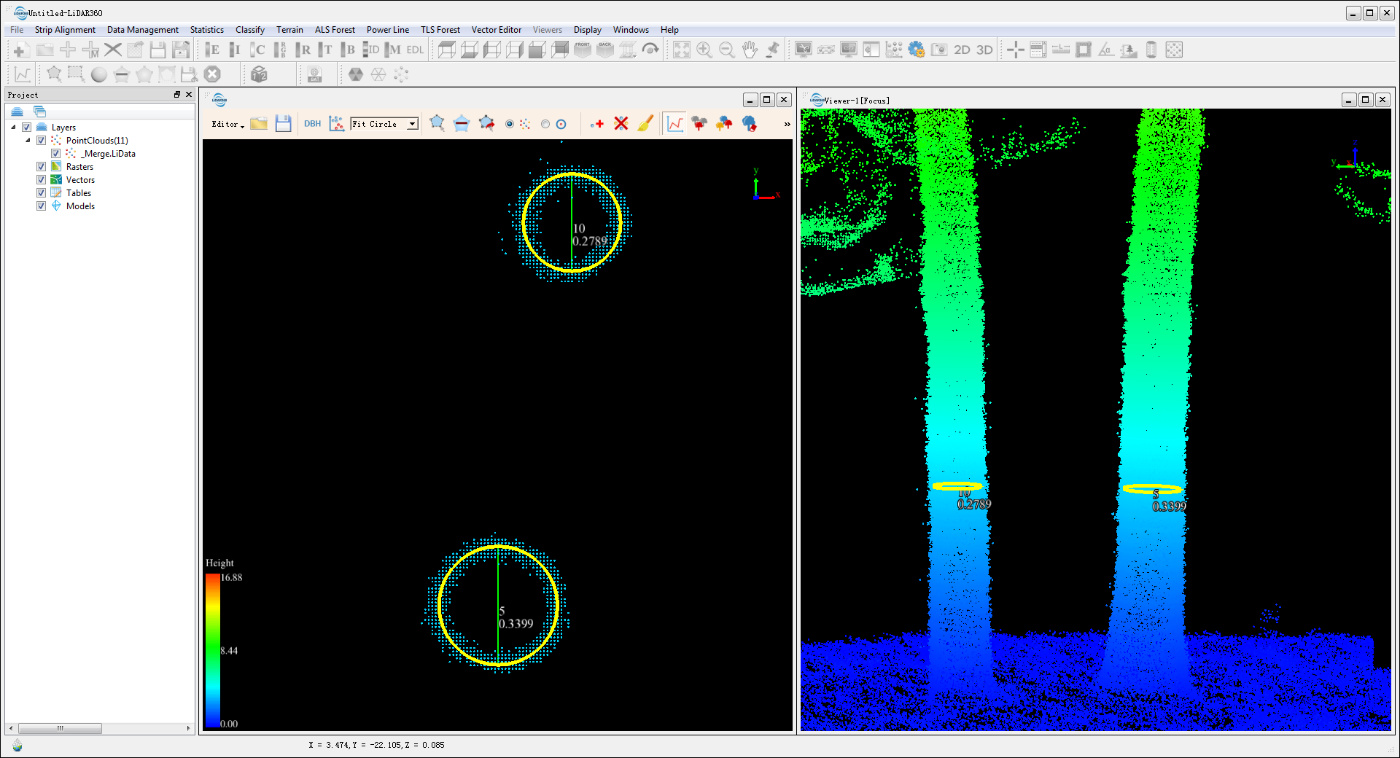The image size is (1400, 758).
Task: Click the blue gear settings icon
Action: click(916, 49)
